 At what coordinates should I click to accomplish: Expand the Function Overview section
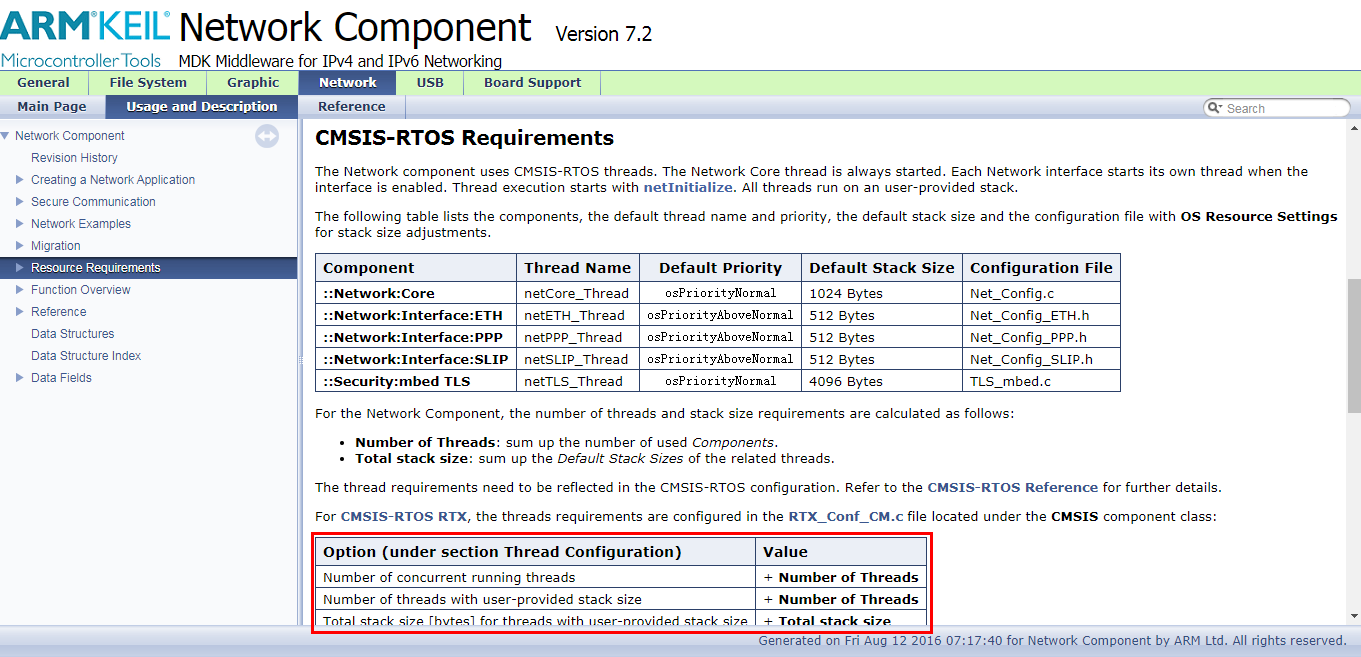coord(18,289)
